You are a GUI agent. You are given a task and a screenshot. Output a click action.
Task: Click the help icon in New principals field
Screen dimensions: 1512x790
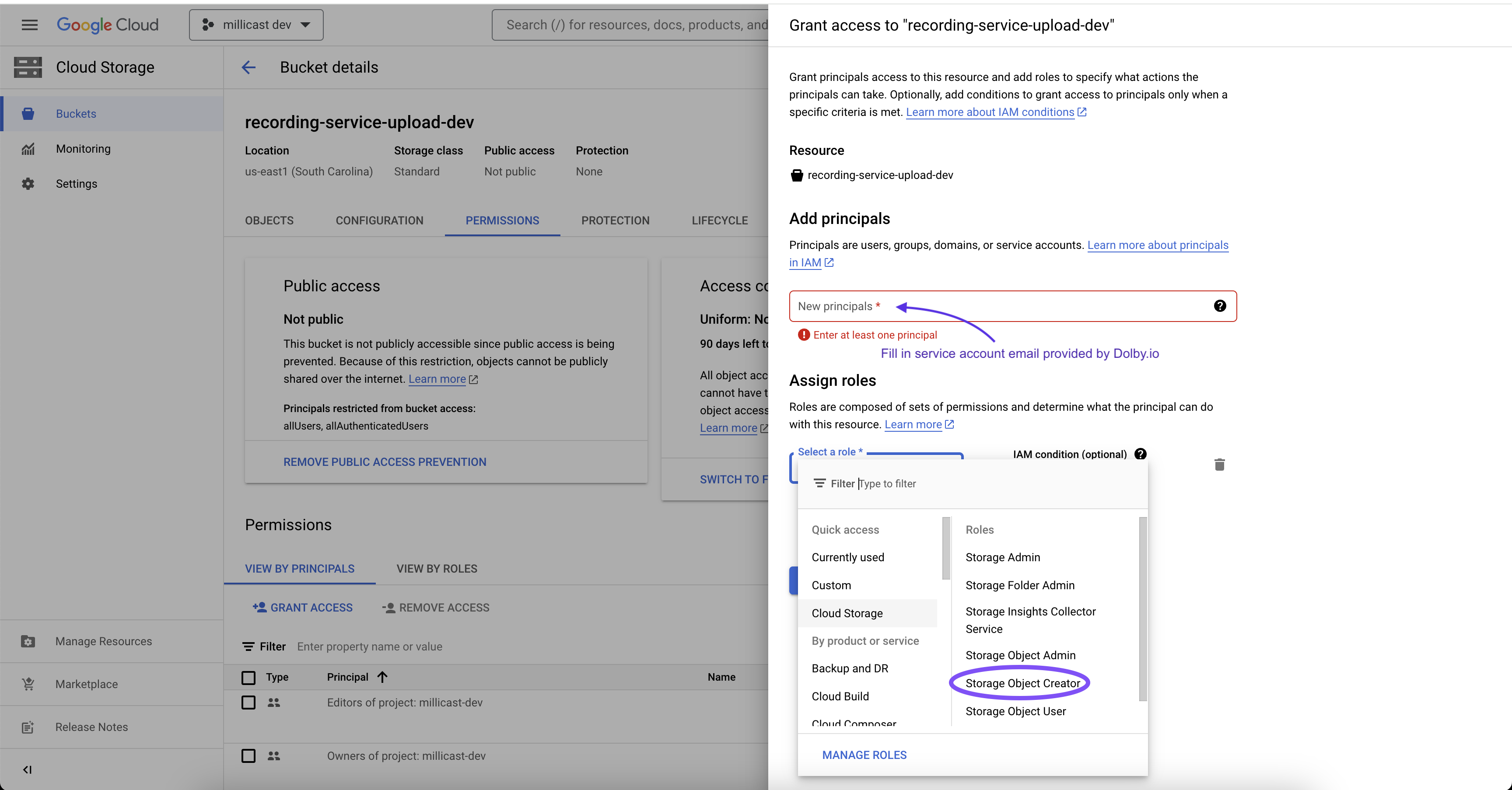click(1220, 306)
